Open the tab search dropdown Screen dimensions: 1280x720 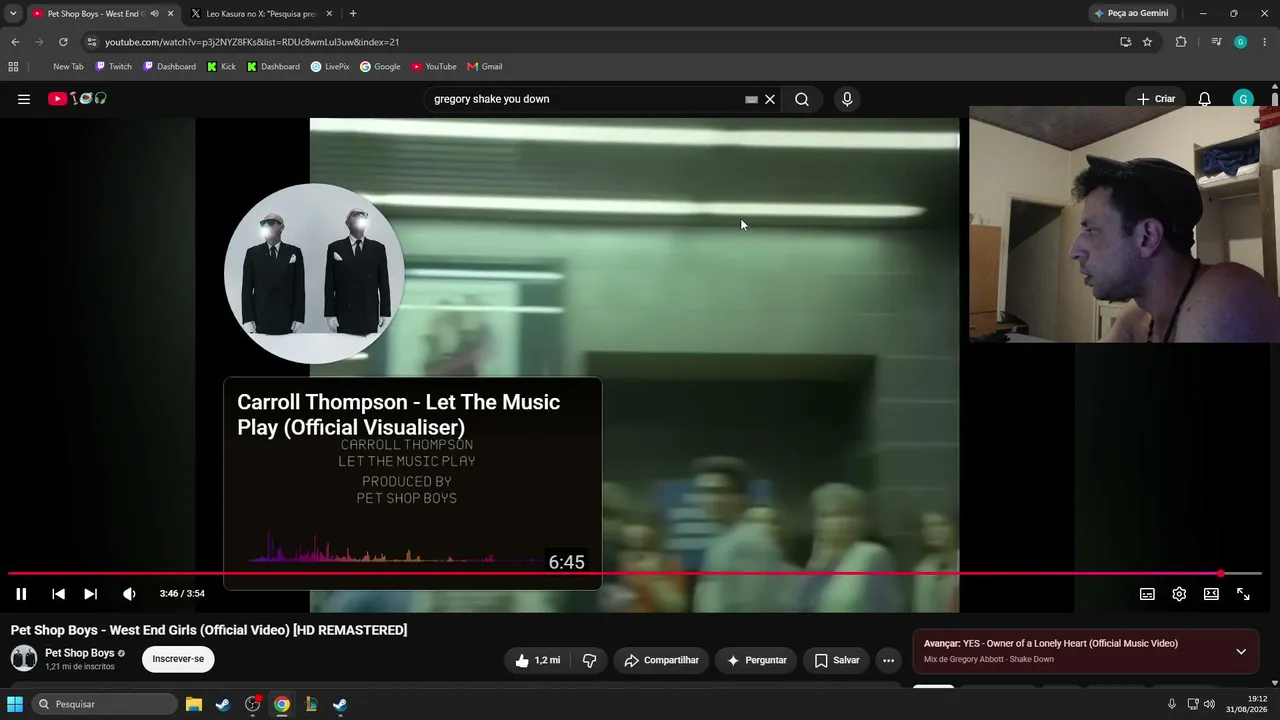click(x=12, y=14)
